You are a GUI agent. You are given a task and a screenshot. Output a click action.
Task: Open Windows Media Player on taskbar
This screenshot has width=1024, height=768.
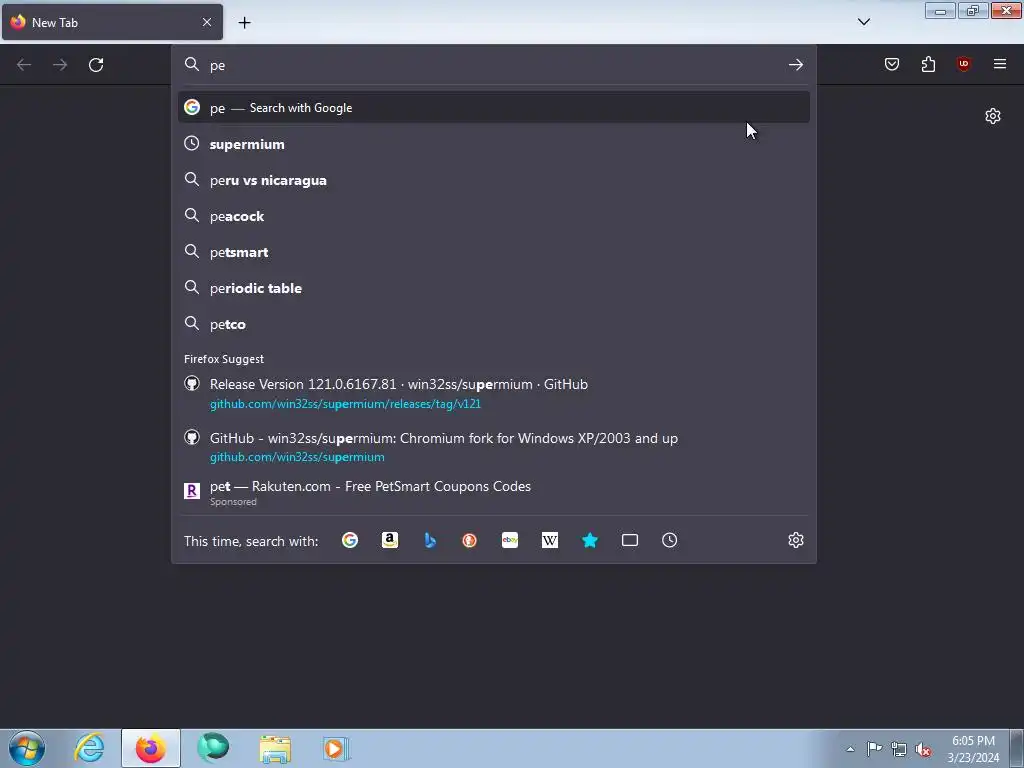coord(336,748)
